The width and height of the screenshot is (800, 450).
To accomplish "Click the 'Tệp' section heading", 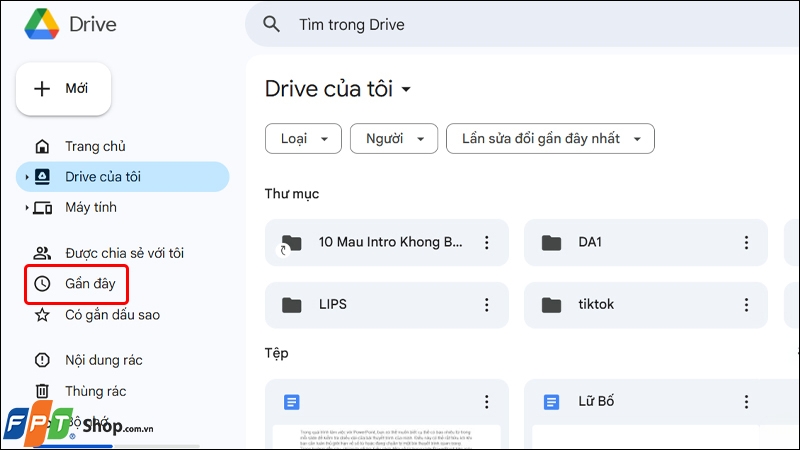I will click(x=277, y=353).
